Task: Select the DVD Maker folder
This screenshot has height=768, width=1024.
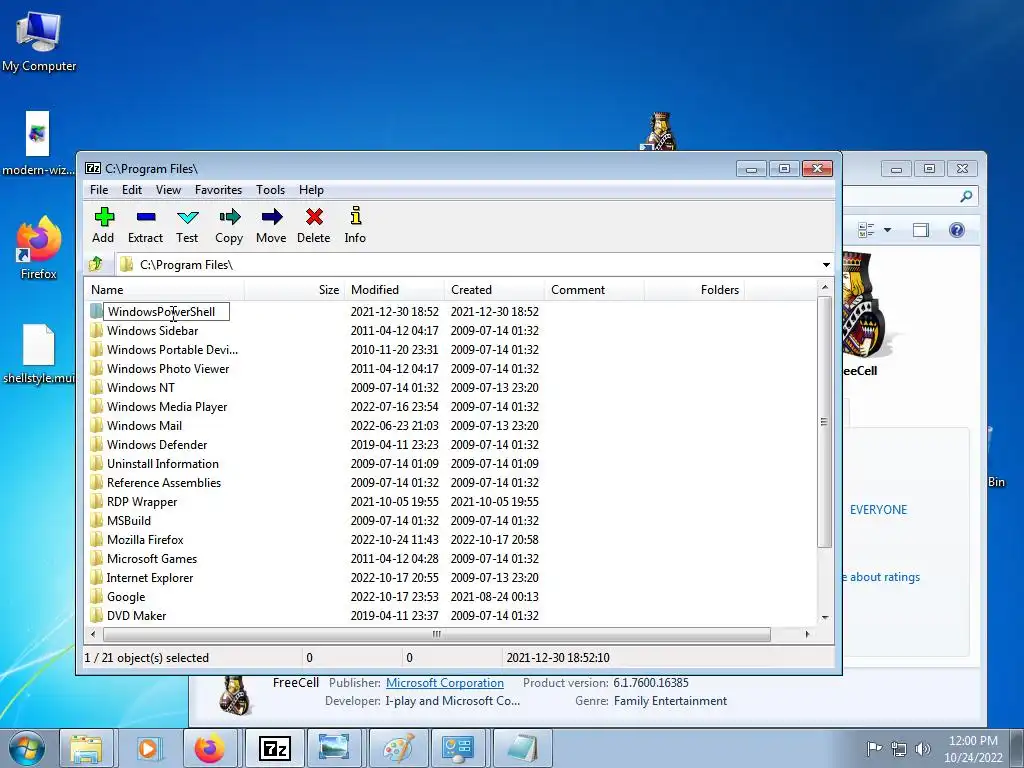Action: point(136,615)
